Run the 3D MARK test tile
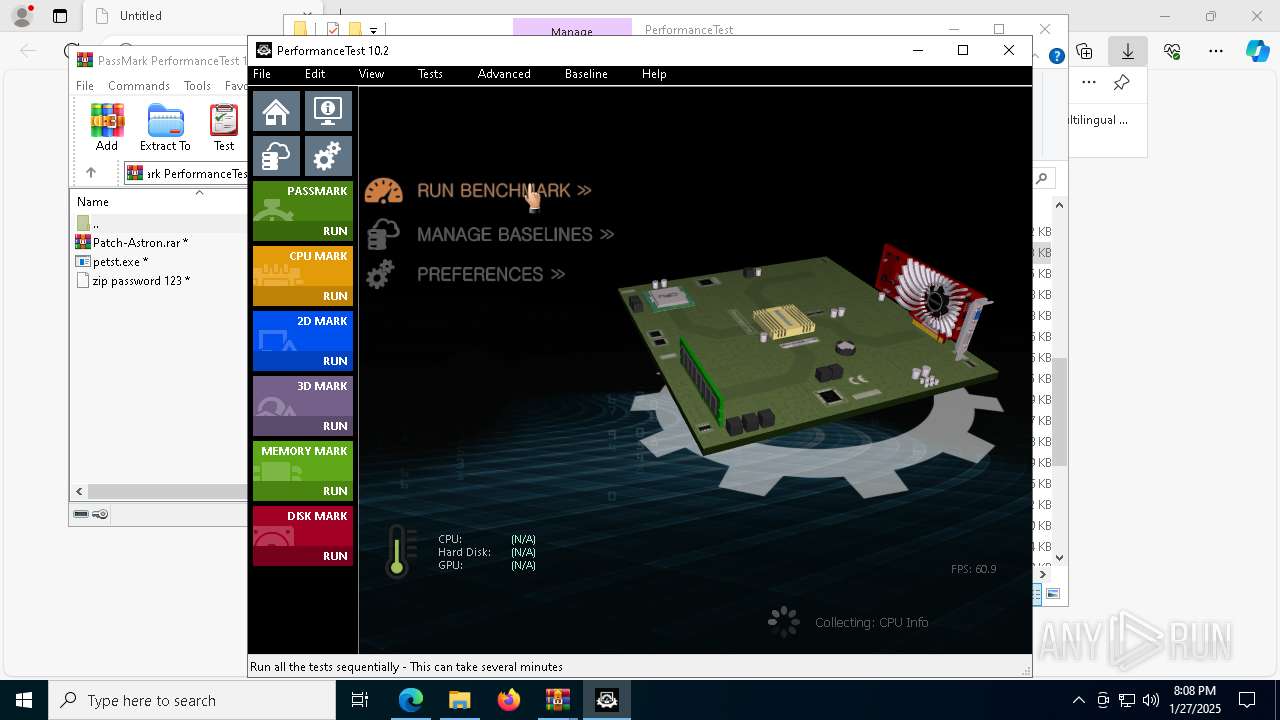Image resolution: width=1280 pixels, height=720 pixels. (x=303, y=406)
